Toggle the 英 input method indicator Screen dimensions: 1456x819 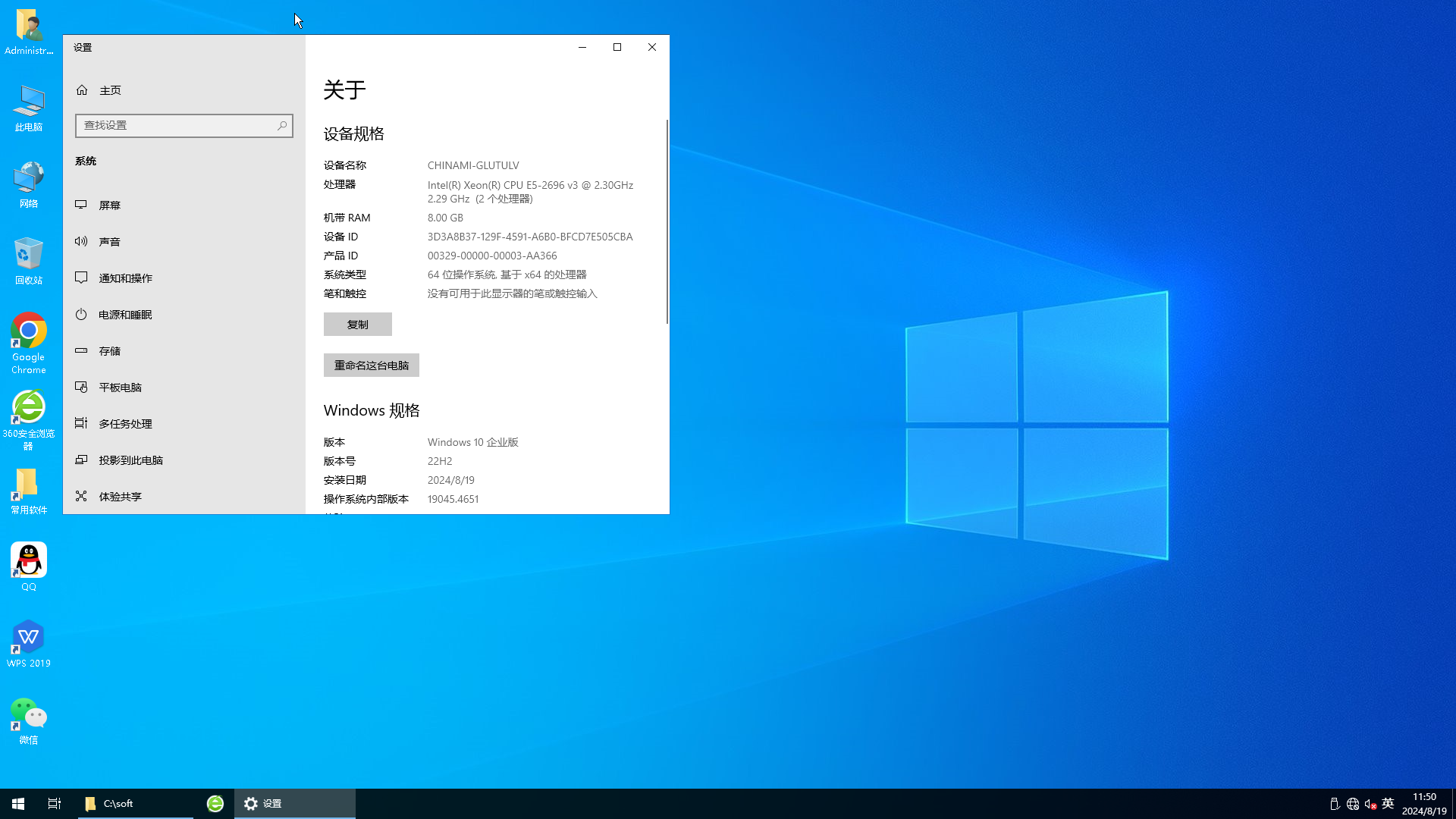coord(1388,804)
